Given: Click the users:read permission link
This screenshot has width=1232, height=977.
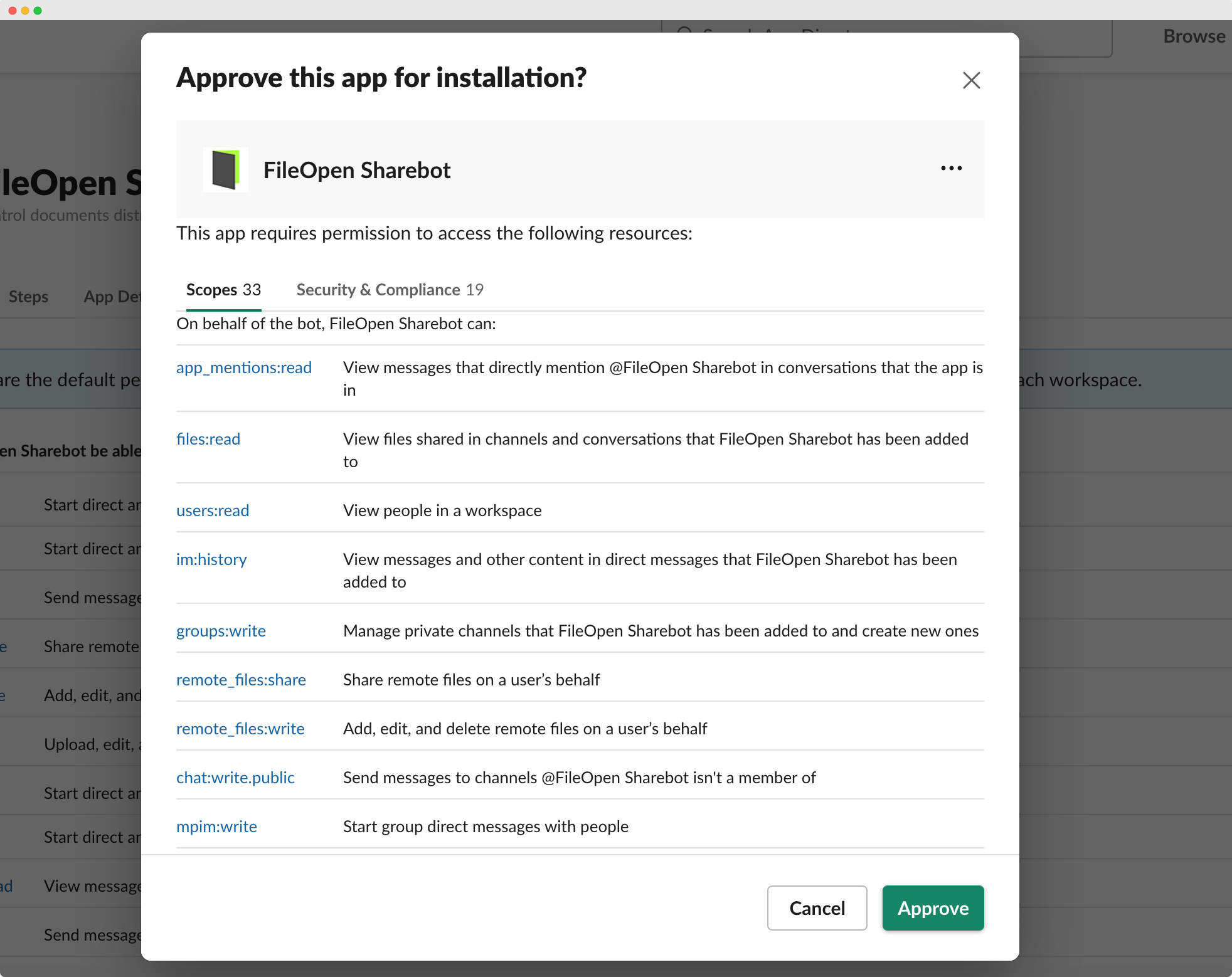Looking at the screenshot, I should 213,510.
